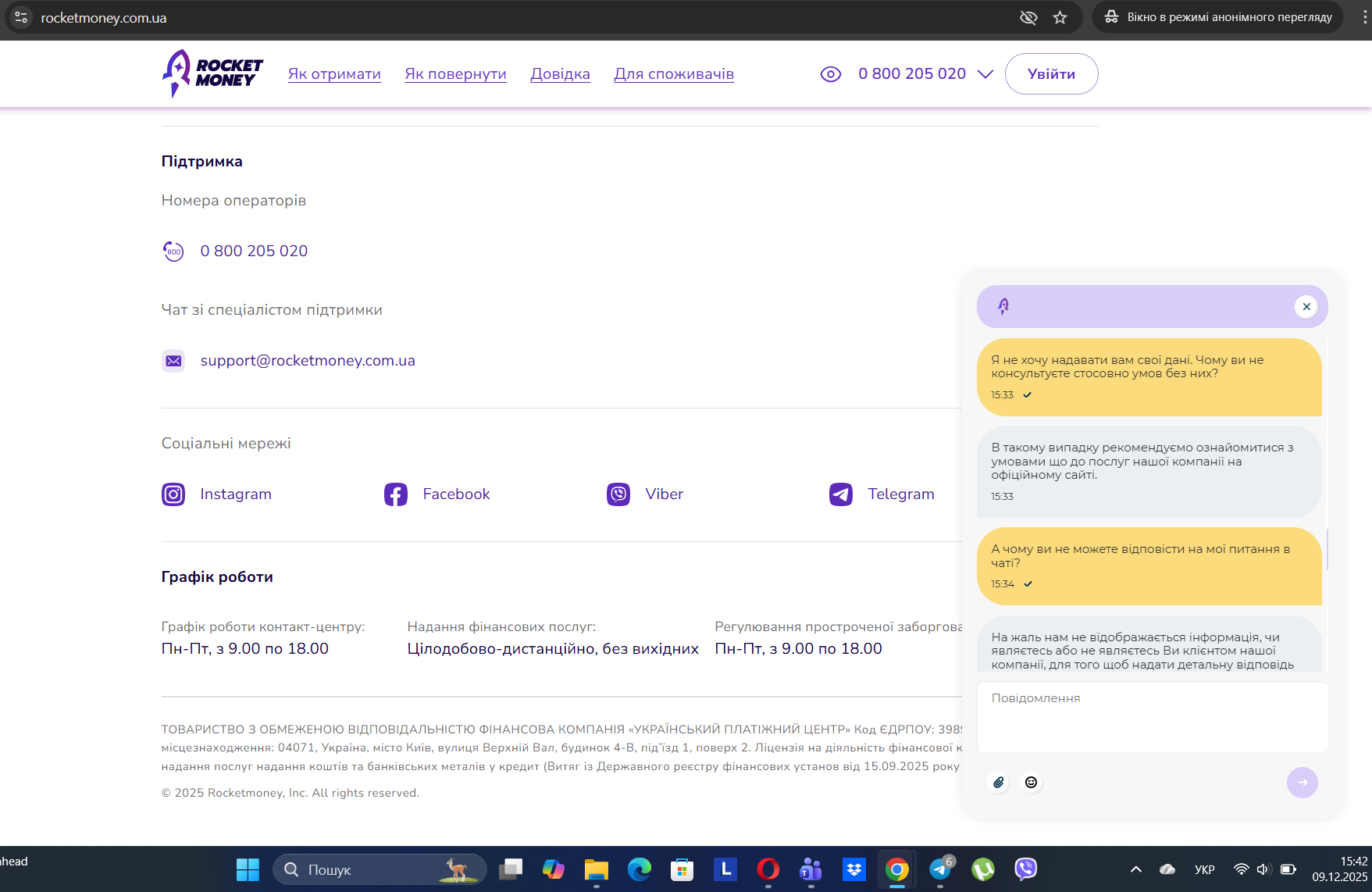Click the incognito mode indicator
This screenshot has height=892, width=1372.
point(1218,17)
